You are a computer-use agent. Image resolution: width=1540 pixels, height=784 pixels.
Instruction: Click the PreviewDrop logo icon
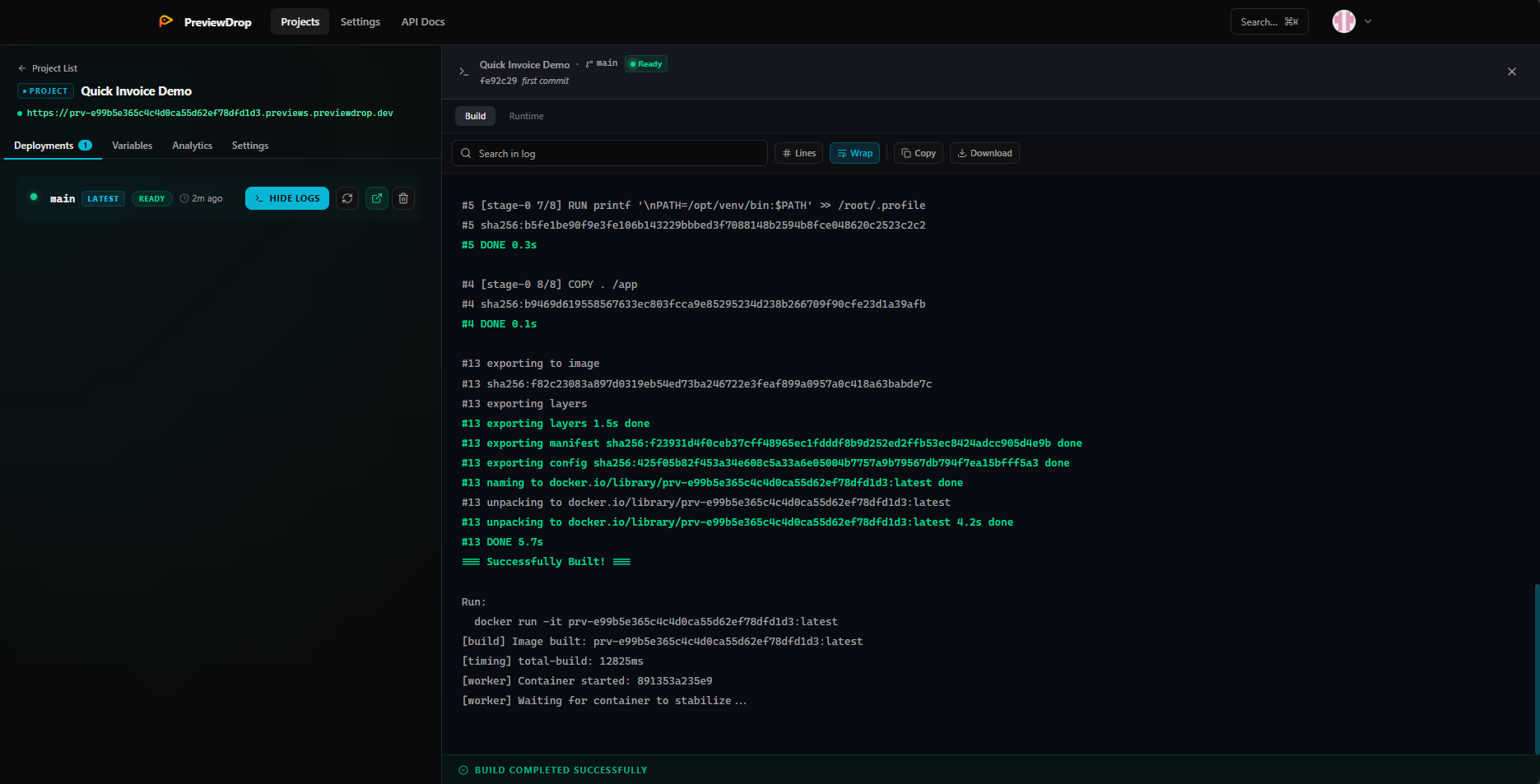tap(165, 21)
